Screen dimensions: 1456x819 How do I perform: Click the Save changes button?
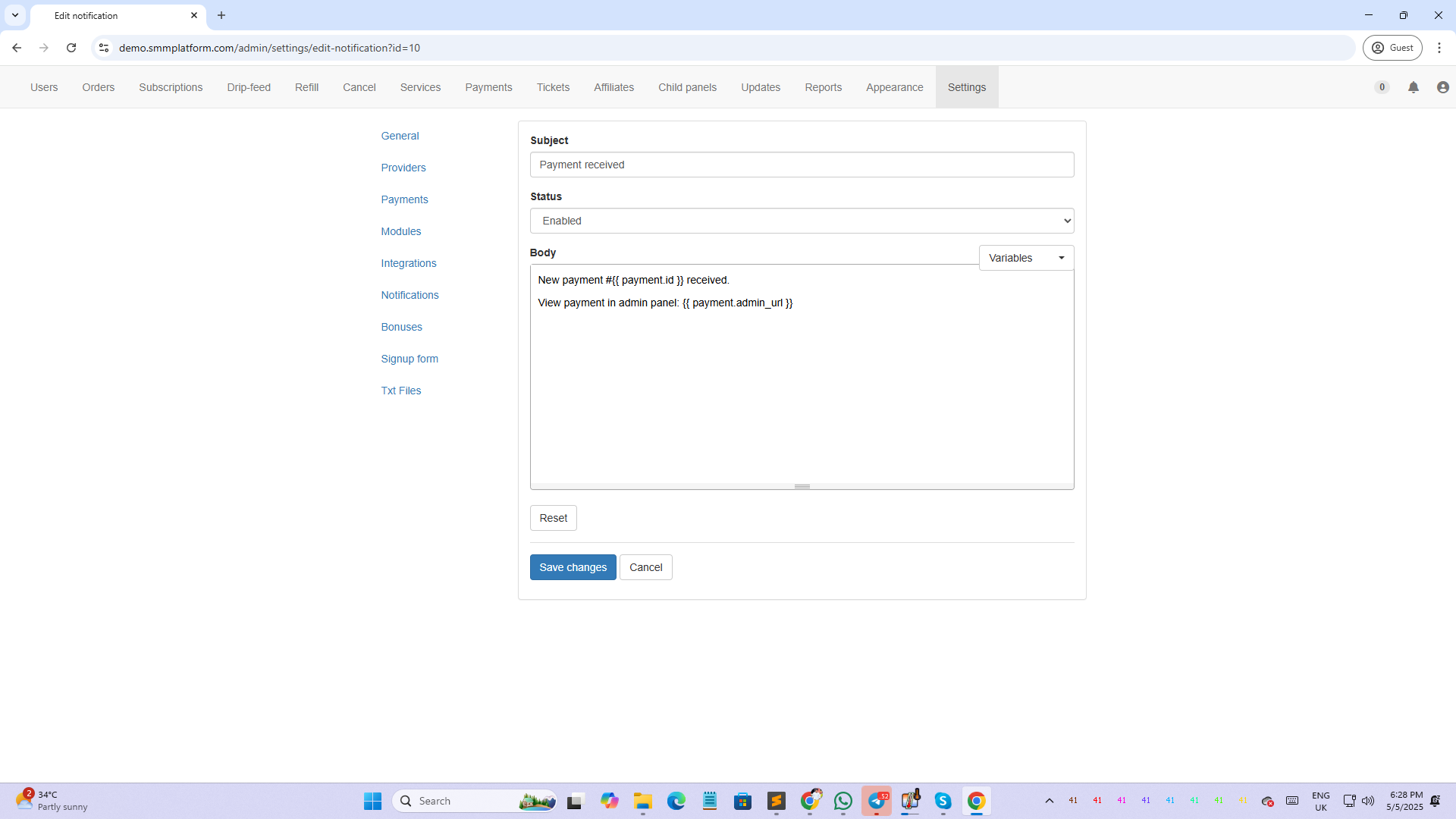pyautogui.click(x=573, y=567)
